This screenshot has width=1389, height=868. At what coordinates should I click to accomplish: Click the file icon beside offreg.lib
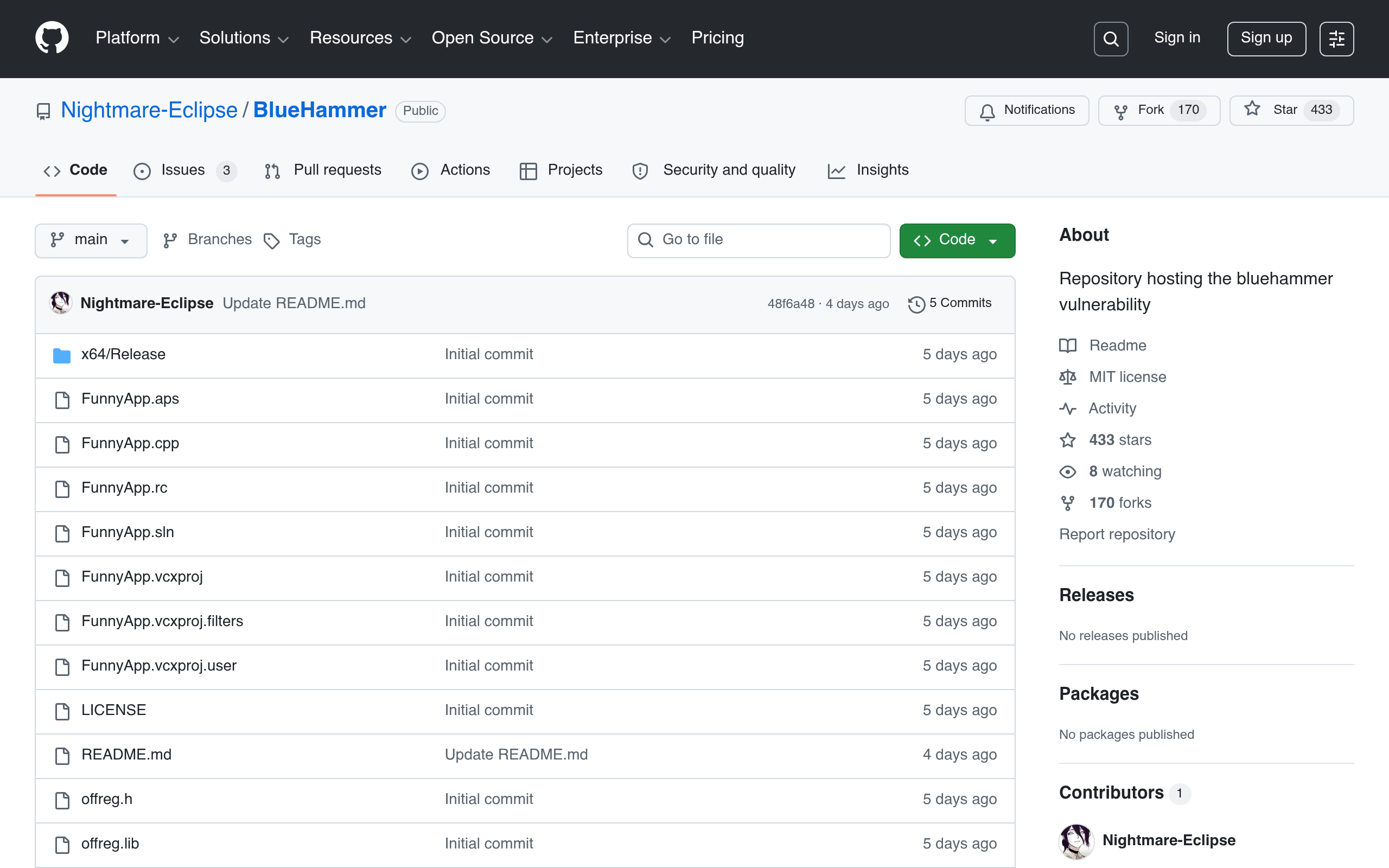click(62, 845)
